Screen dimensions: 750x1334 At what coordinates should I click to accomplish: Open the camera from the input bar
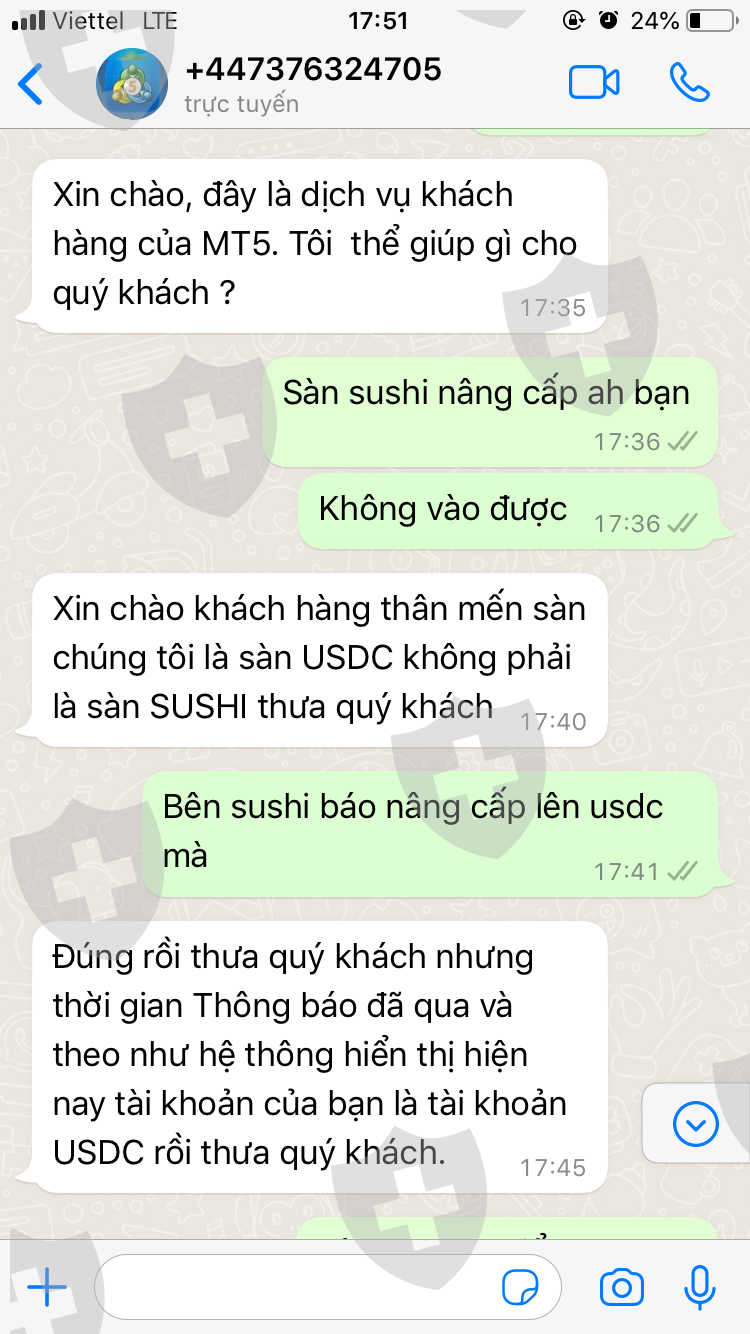coord(621,1287)
